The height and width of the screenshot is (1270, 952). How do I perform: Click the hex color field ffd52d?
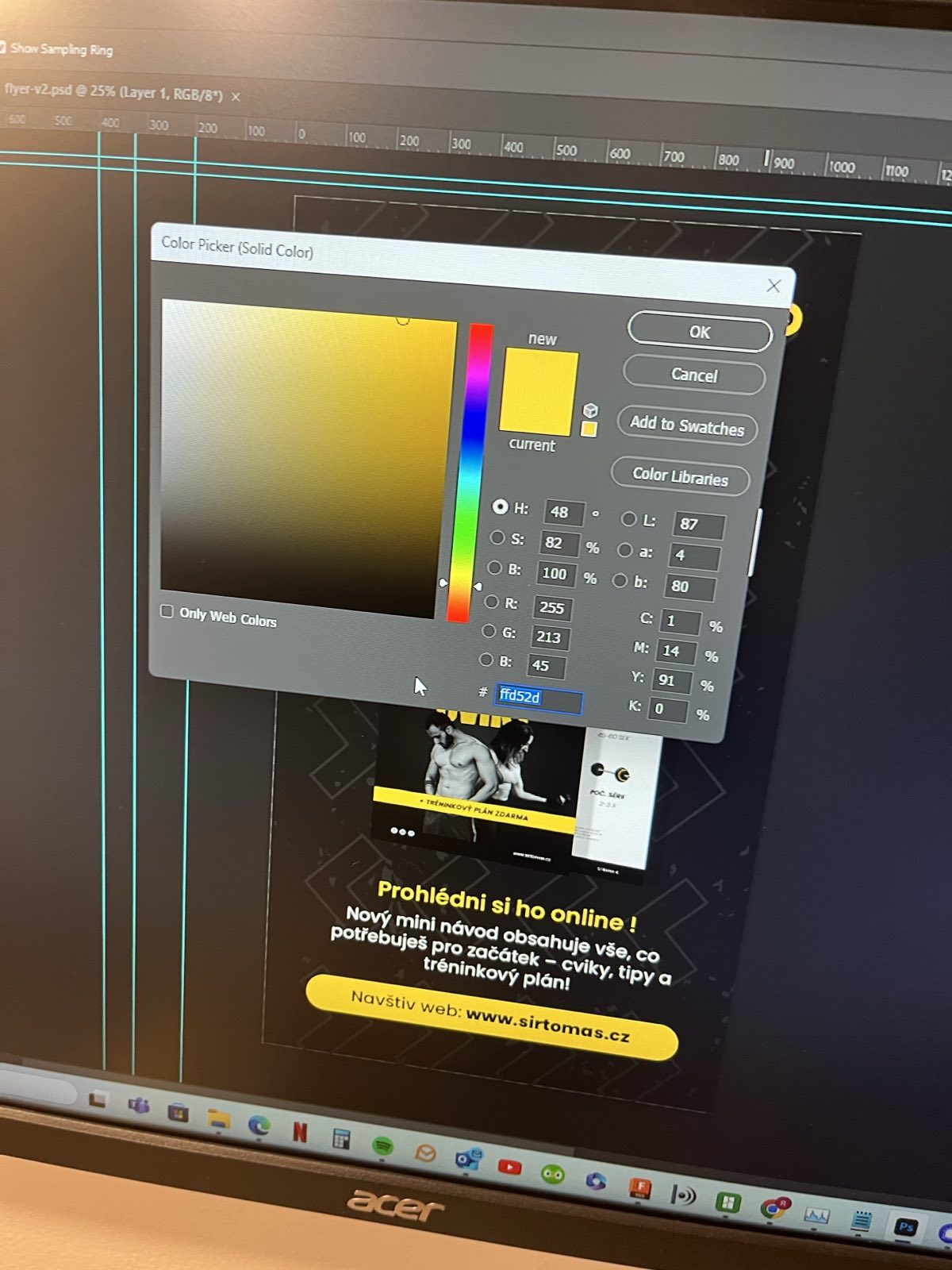tap(539, 698)
